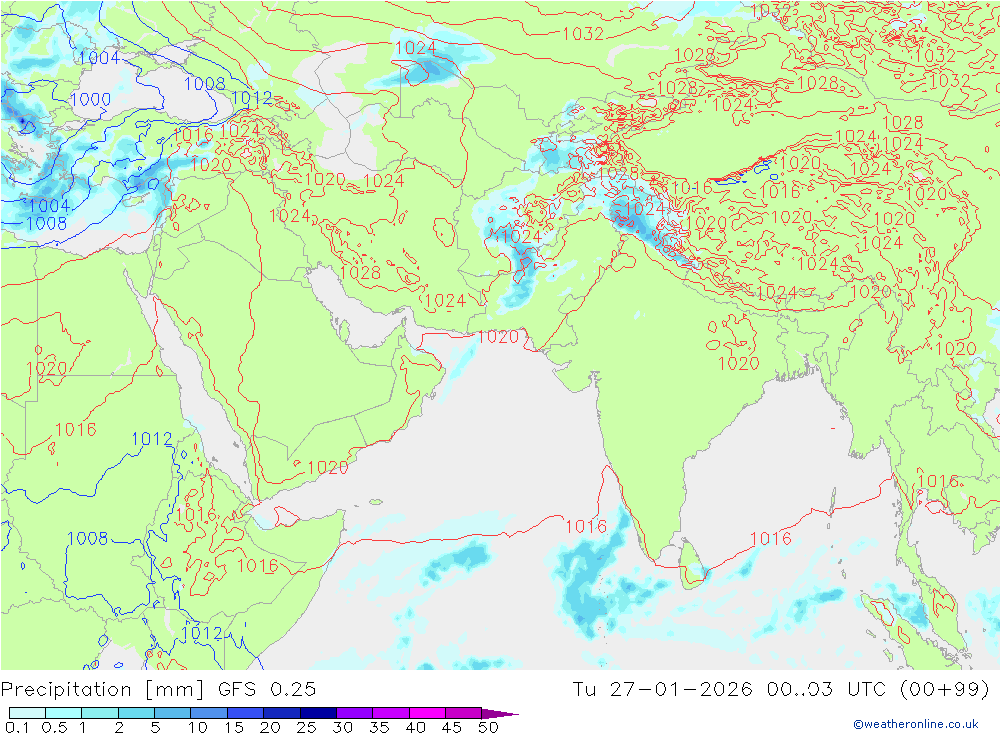Viewport: 1000px width, 733px height.
Task: Click the 0.1–0.5 mm legend color box
Action: click(27, 713)
